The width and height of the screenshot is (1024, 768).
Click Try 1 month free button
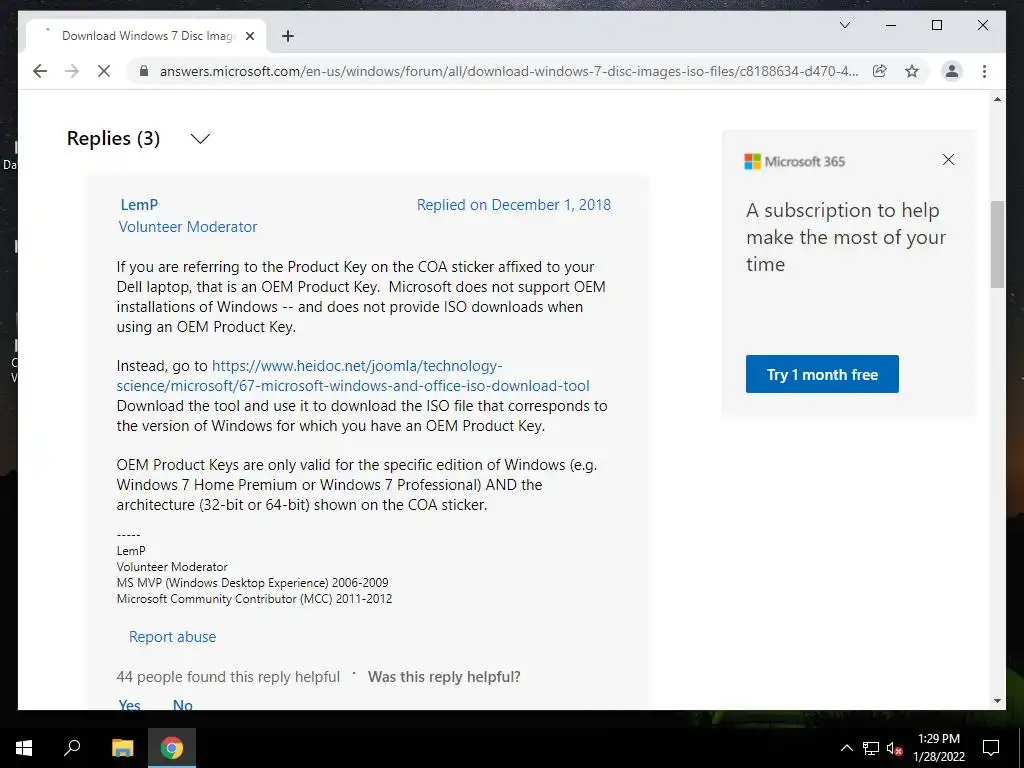[x=822, y=374]
